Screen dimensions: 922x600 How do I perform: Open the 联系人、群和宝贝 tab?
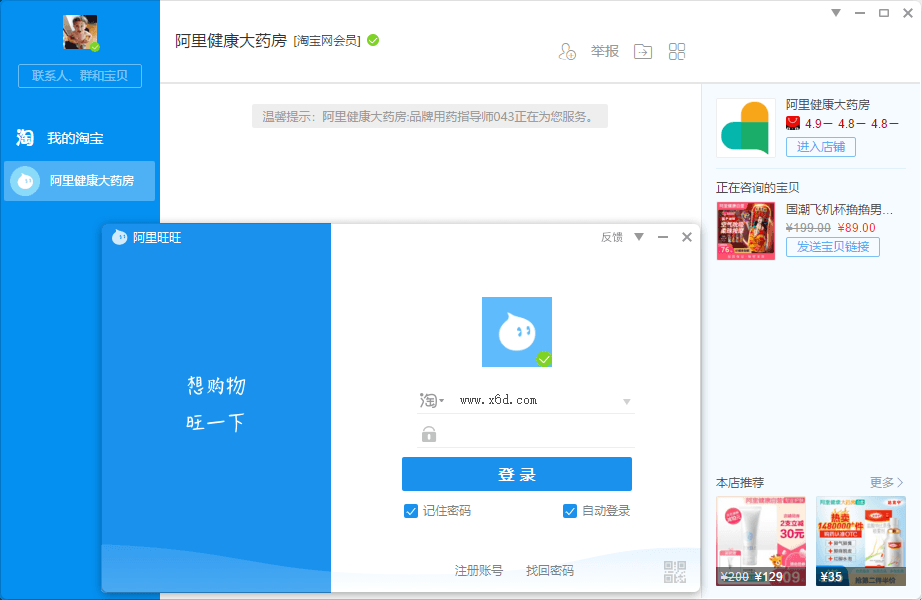pyautogui.click(x=79, y=75)
